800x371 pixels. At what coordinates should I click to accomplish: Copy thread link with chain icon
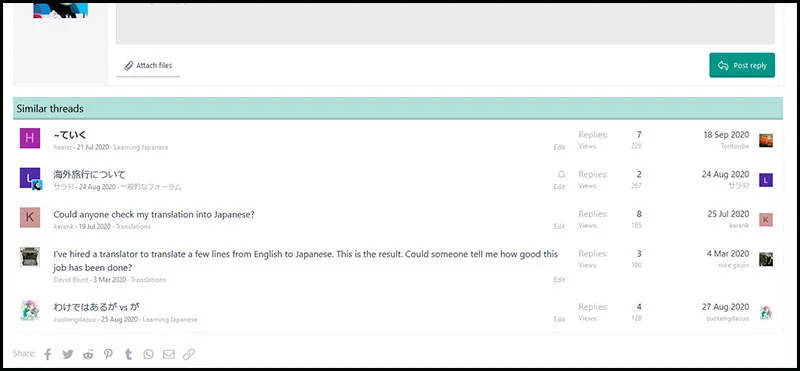click(189, 354)
